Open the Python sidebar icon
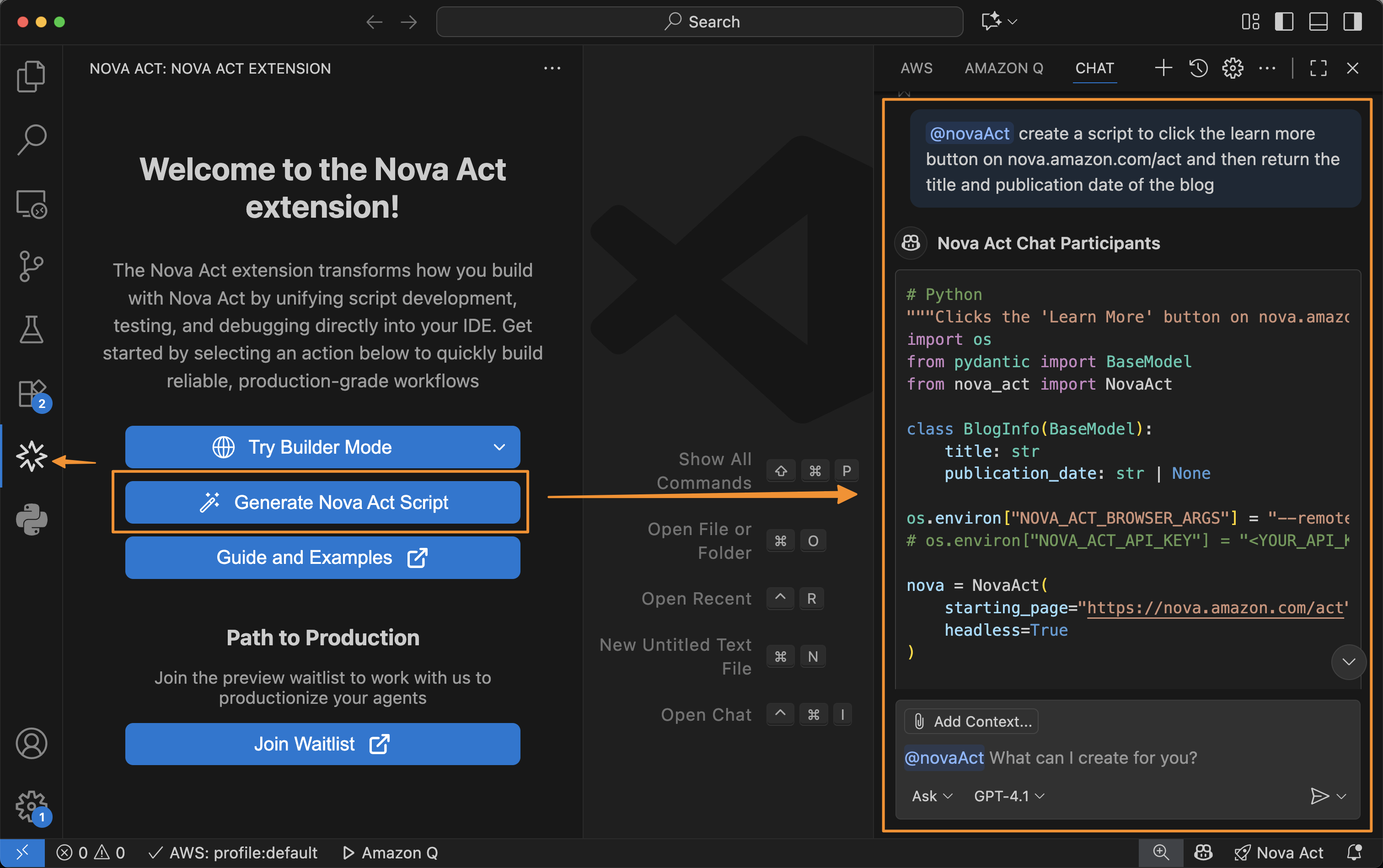1383x868 pixels. (31, 520)
